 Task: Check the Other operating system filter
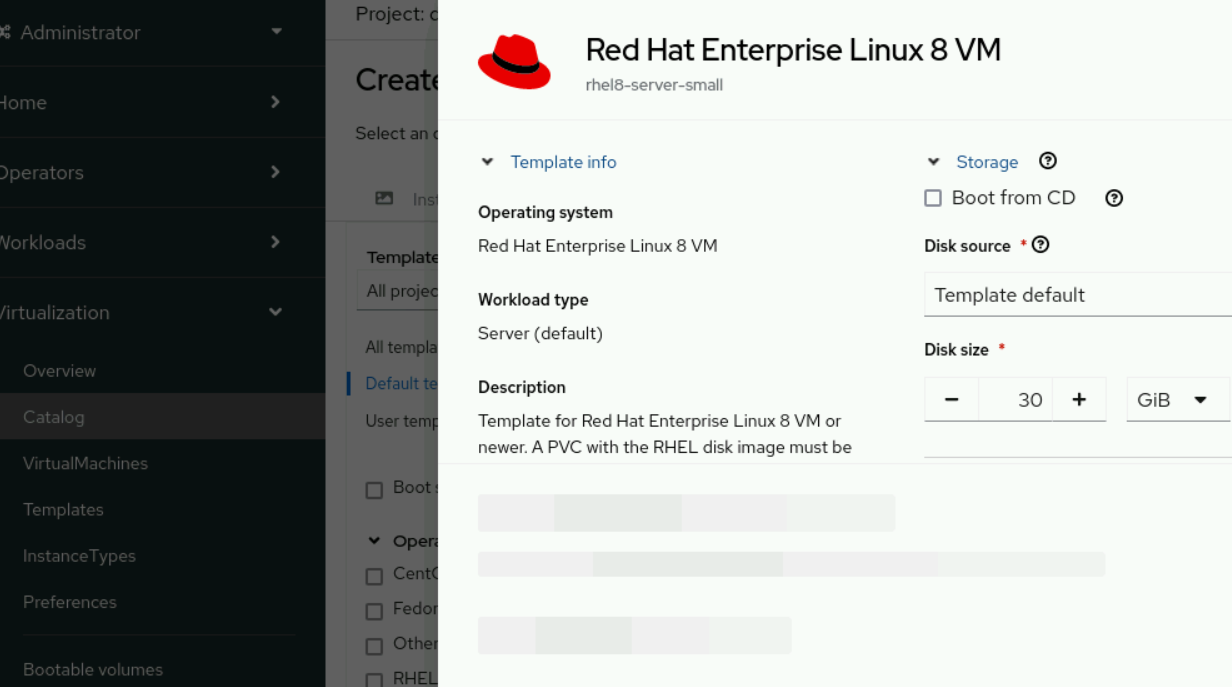pos(374,646)
